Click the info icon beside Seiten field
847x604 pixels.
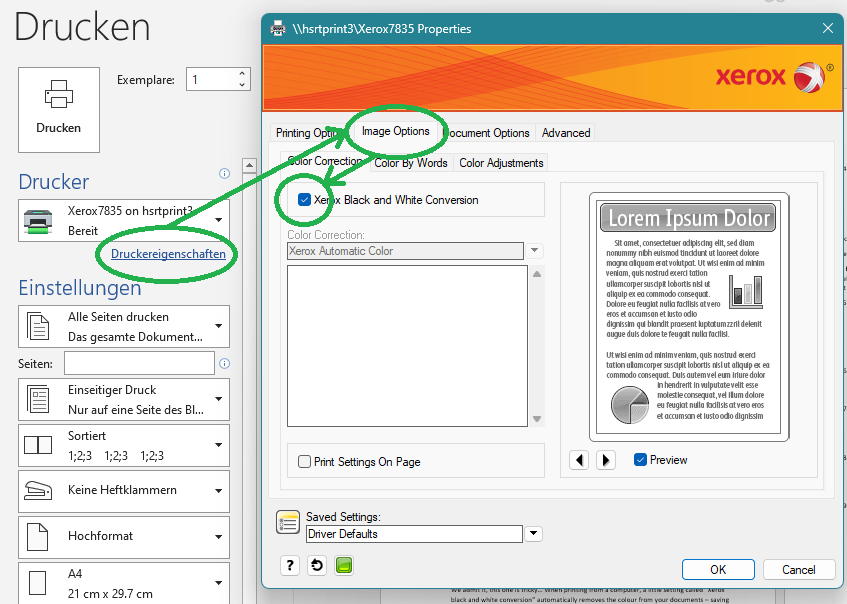coord(225,364)
